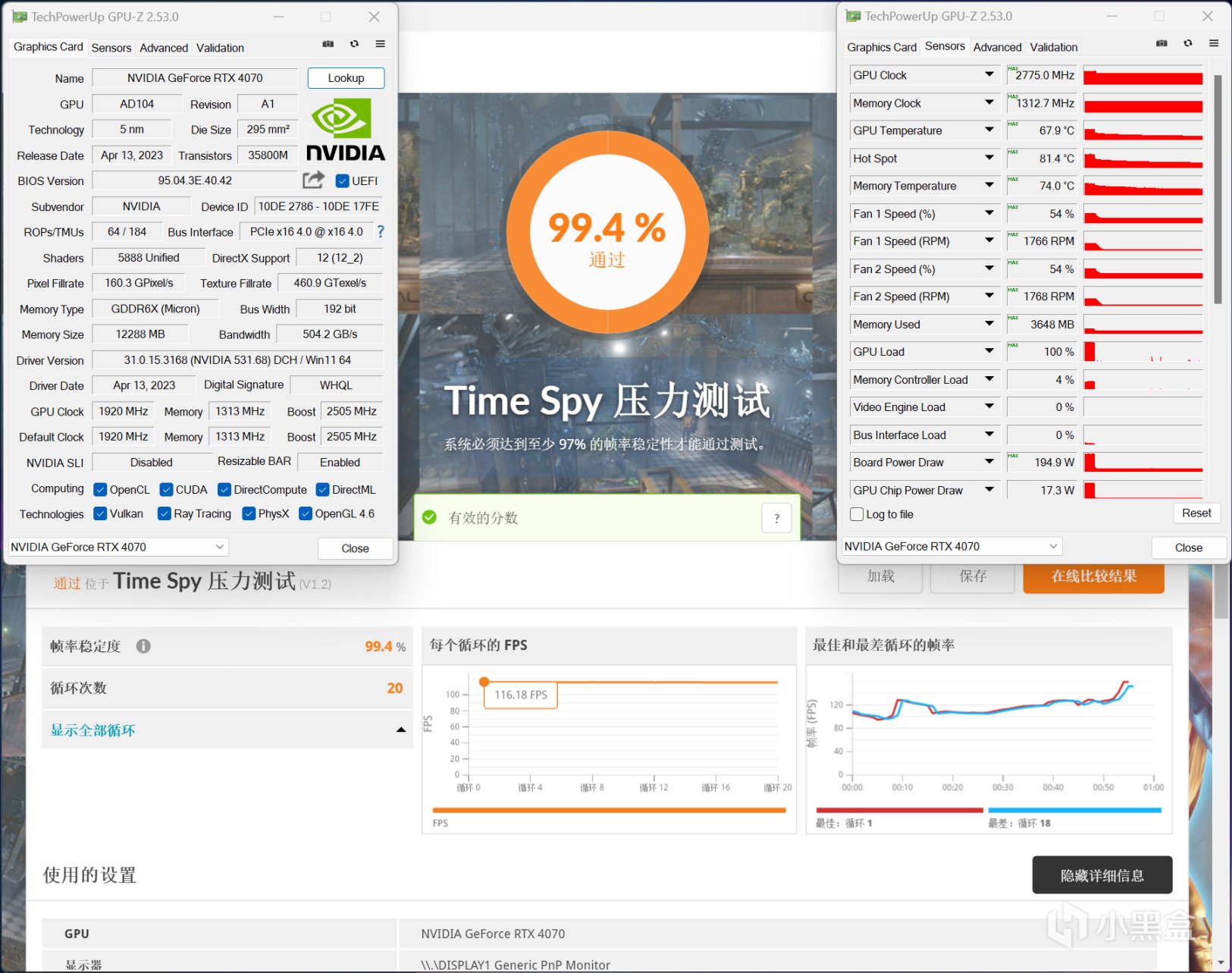Viewport: 1232px width, 973px height.
Task: Open the hamburger menu in left GPU-Z window
Action: click(381, 44)
